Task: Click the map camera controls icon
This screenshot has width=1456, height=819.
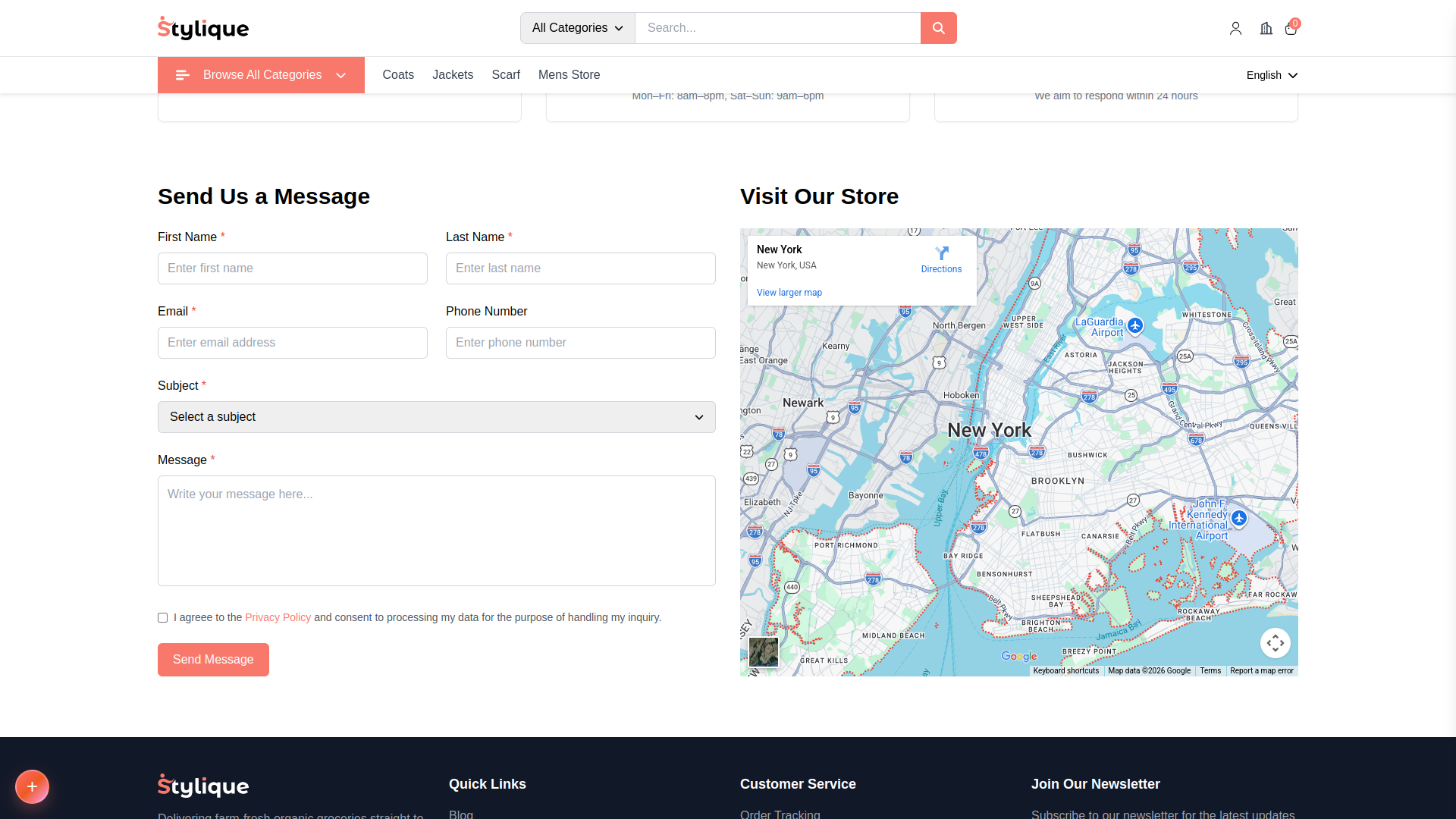Action: click(1276, 643)
